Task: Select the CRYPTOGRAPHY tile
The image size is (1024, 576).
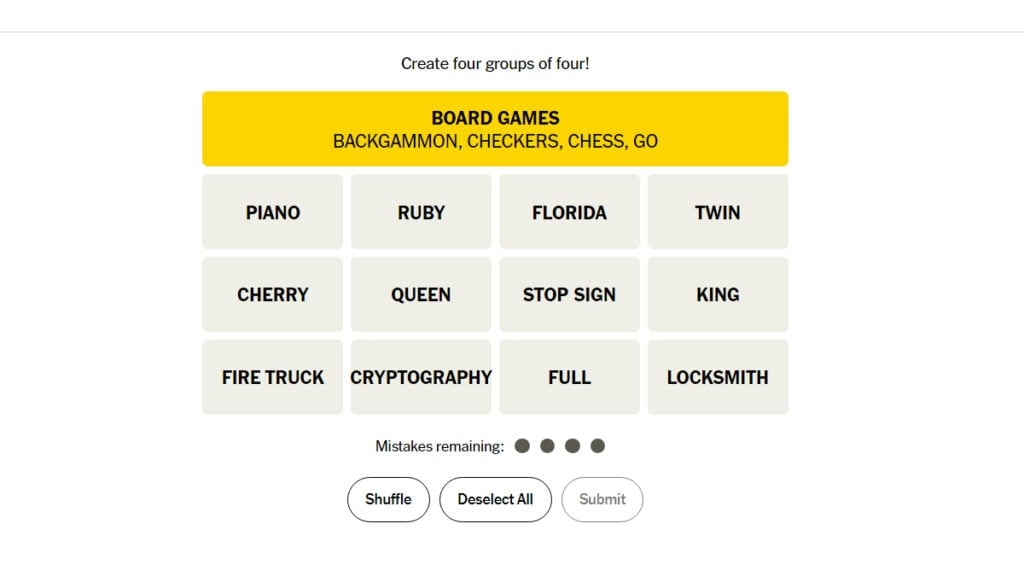Action: pyautogui.click(x=421, y=377)
